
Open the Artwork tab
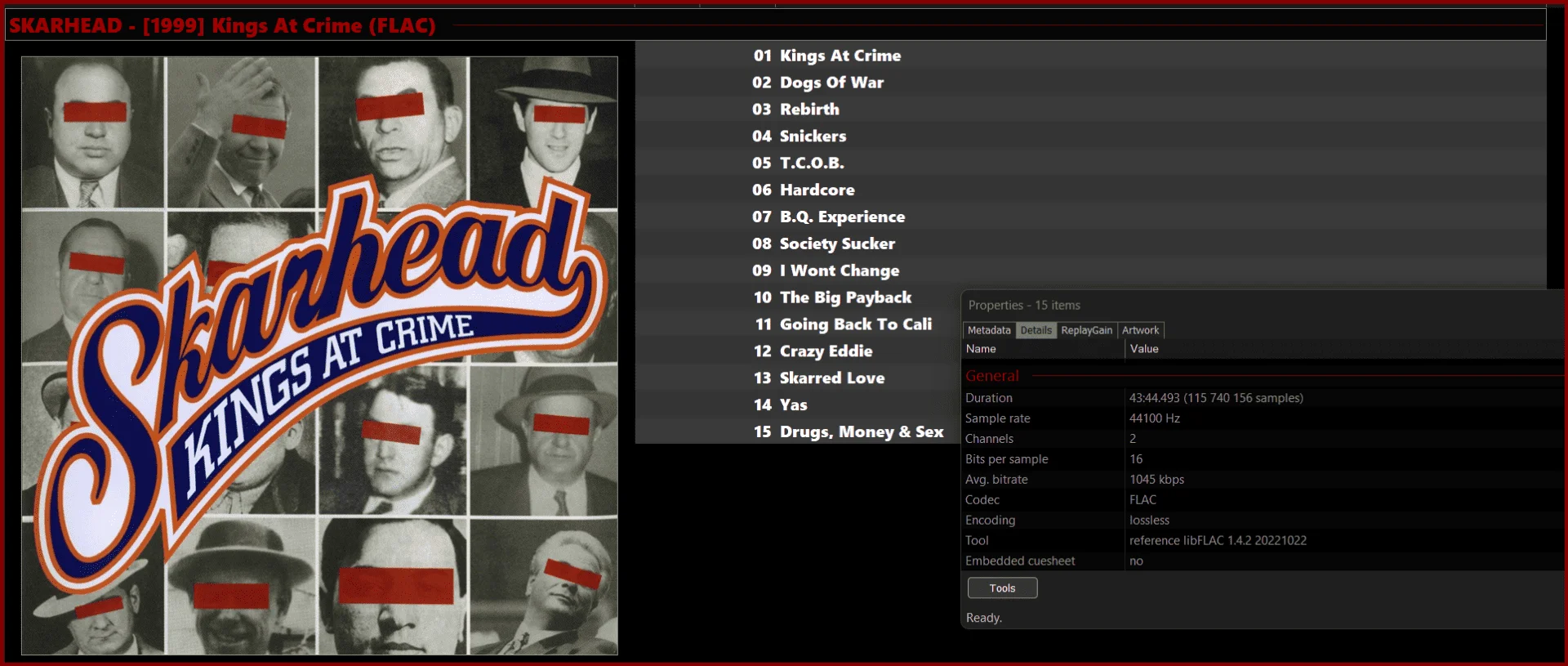pyautogui.click(x=1140, y=330)
